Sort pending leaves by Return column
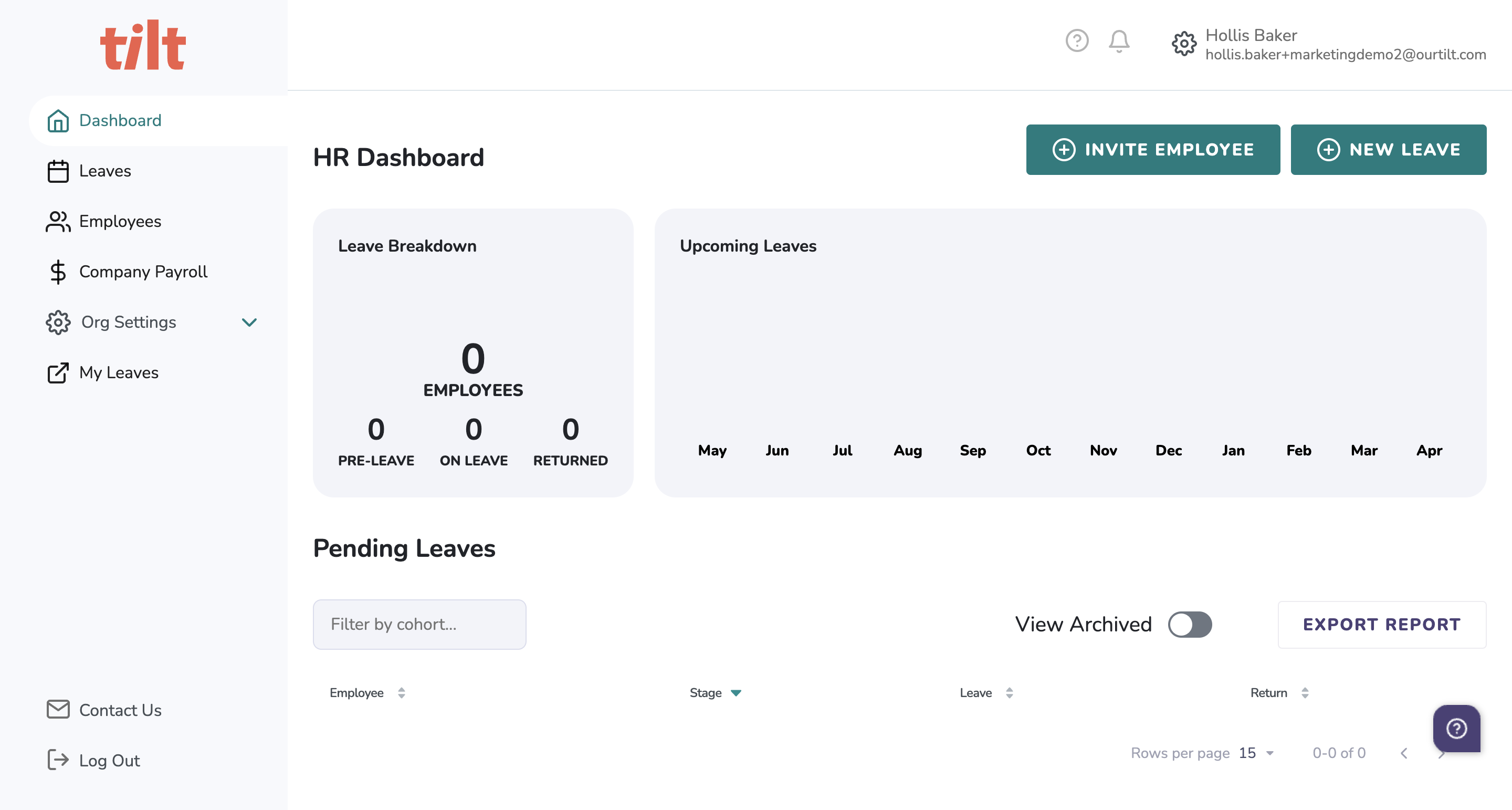This screenshot has height=810, width=1512. (1304, 692)
